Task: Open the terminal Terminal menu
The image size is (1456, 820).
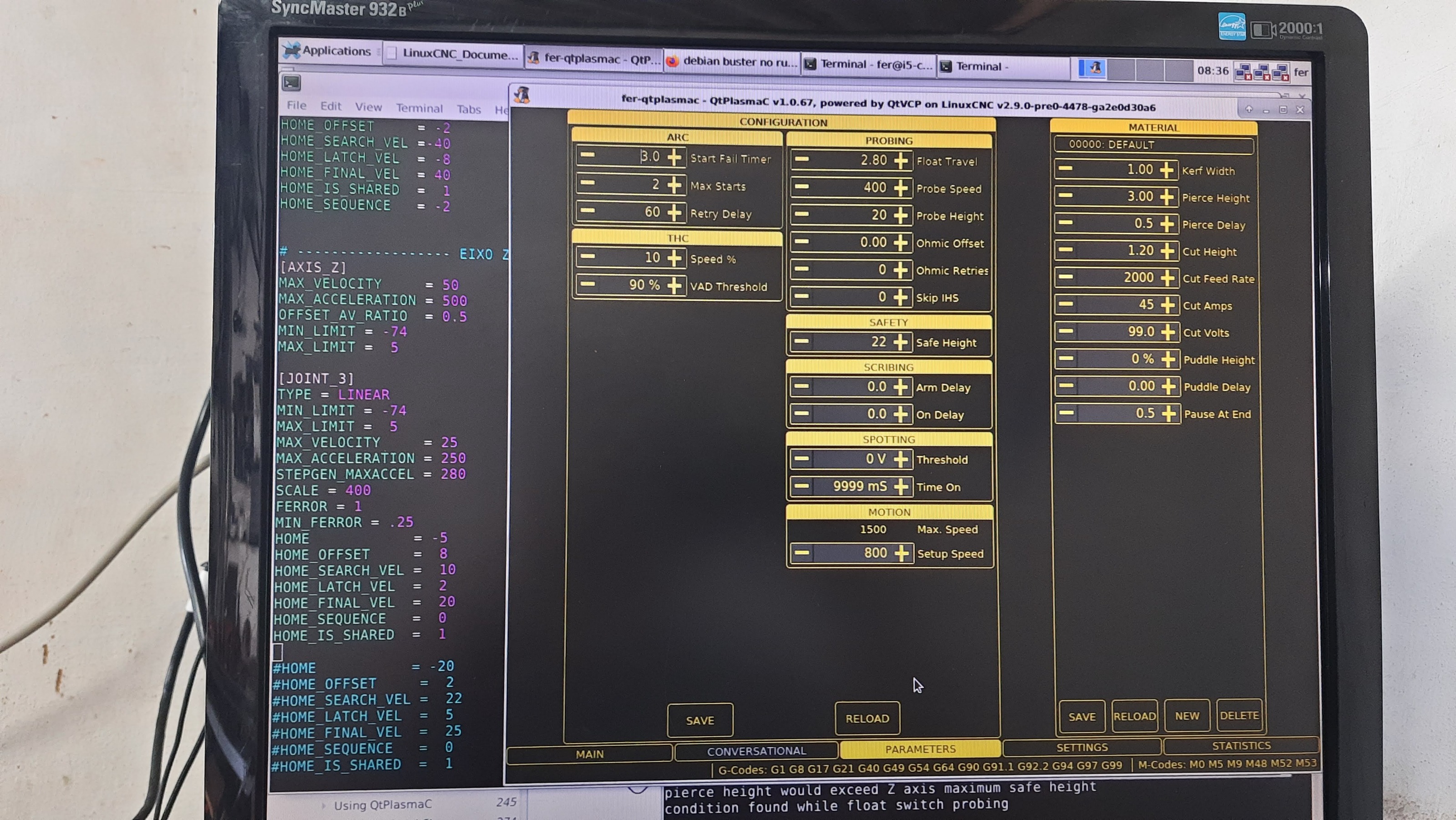Action: pos(419,108)
